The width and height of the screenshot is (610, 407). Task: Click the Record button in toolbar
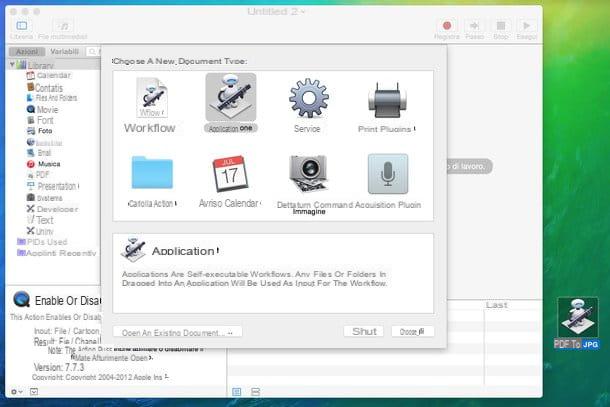click(x=447, y=26)
